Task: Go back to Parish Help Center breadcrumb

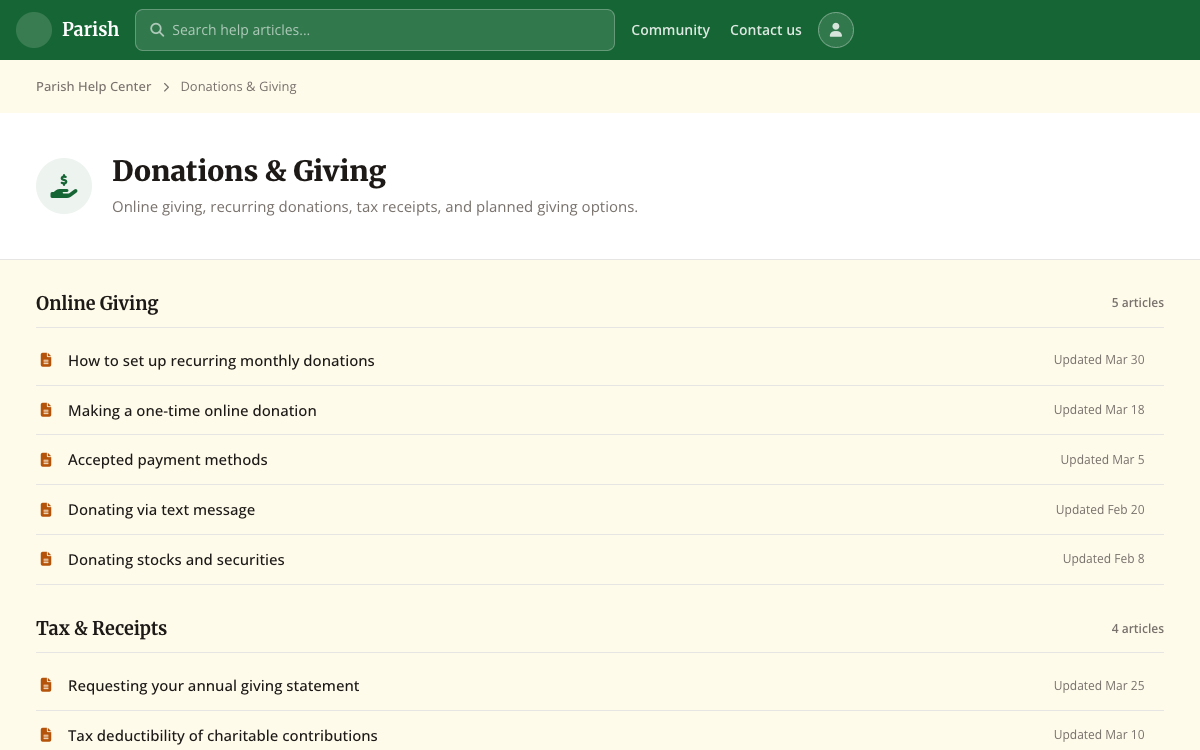Action: click(94, 87)
